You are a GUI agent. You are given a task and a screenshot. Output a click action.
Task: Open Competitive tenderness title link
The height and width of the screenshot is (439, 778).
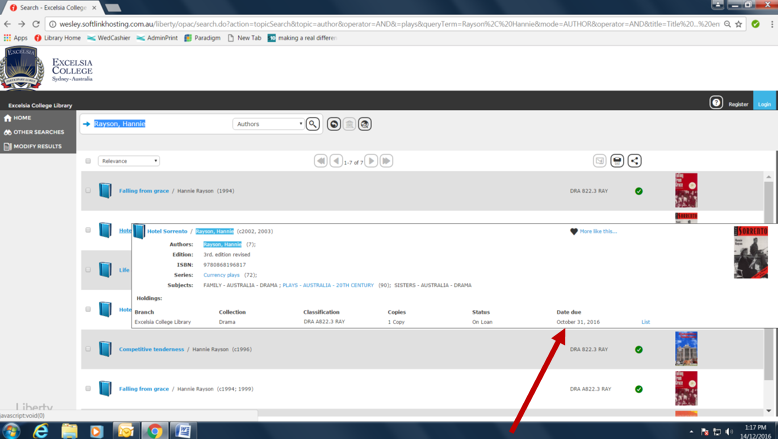(151, 349)
